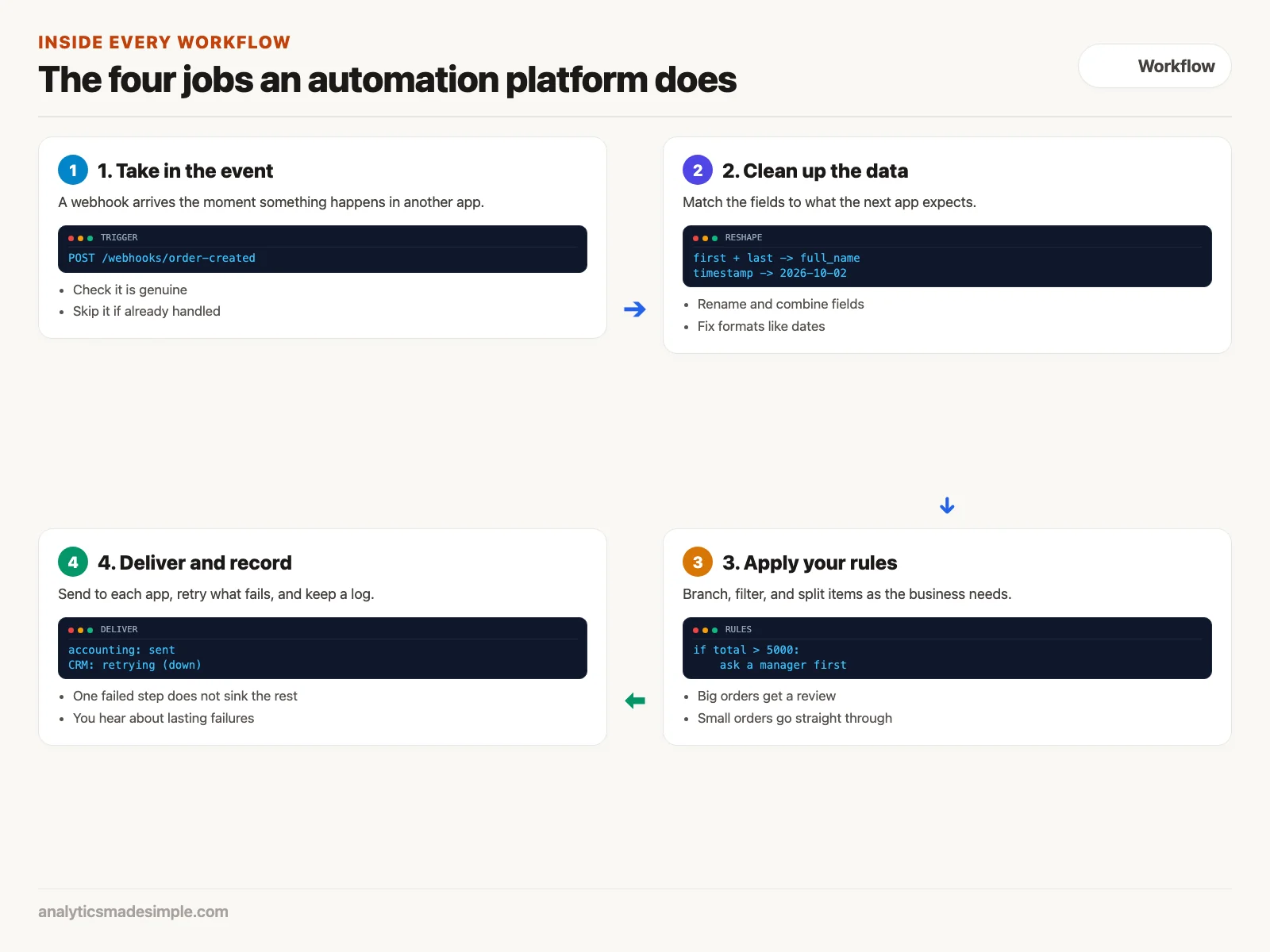Click the 'first + last -> full_name' code line

coord(776,258)
